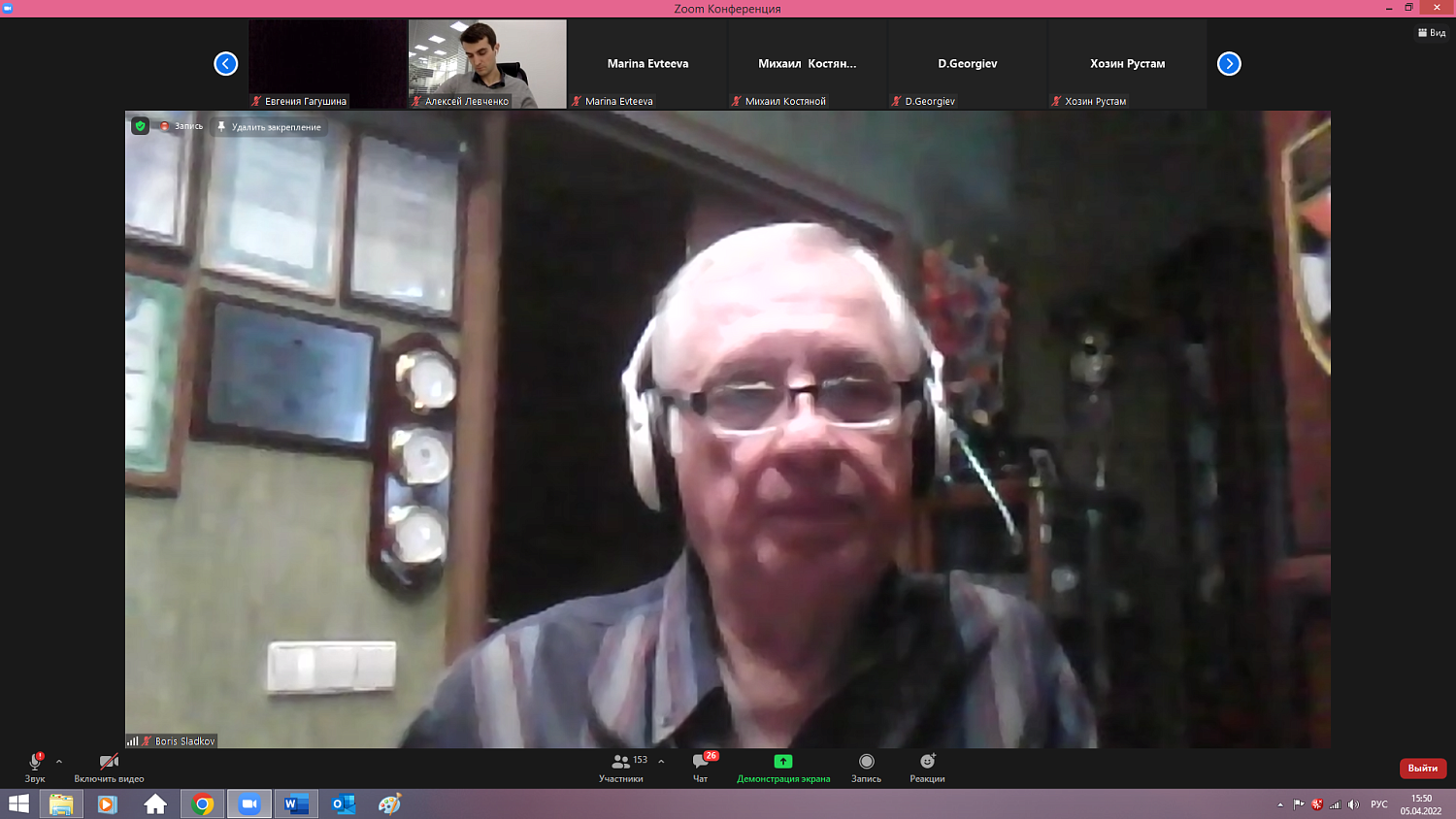Open the Reactions smiley icon
Image resolution: width=1456 pixels, height=819 pixels.
[x=927, y=762]
